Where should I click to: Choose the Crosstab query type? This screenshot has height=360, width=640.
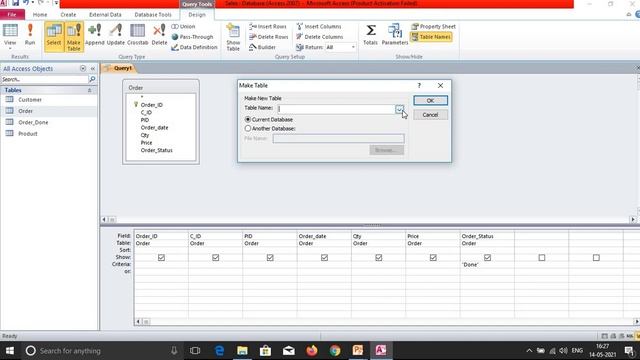(138, 35)
